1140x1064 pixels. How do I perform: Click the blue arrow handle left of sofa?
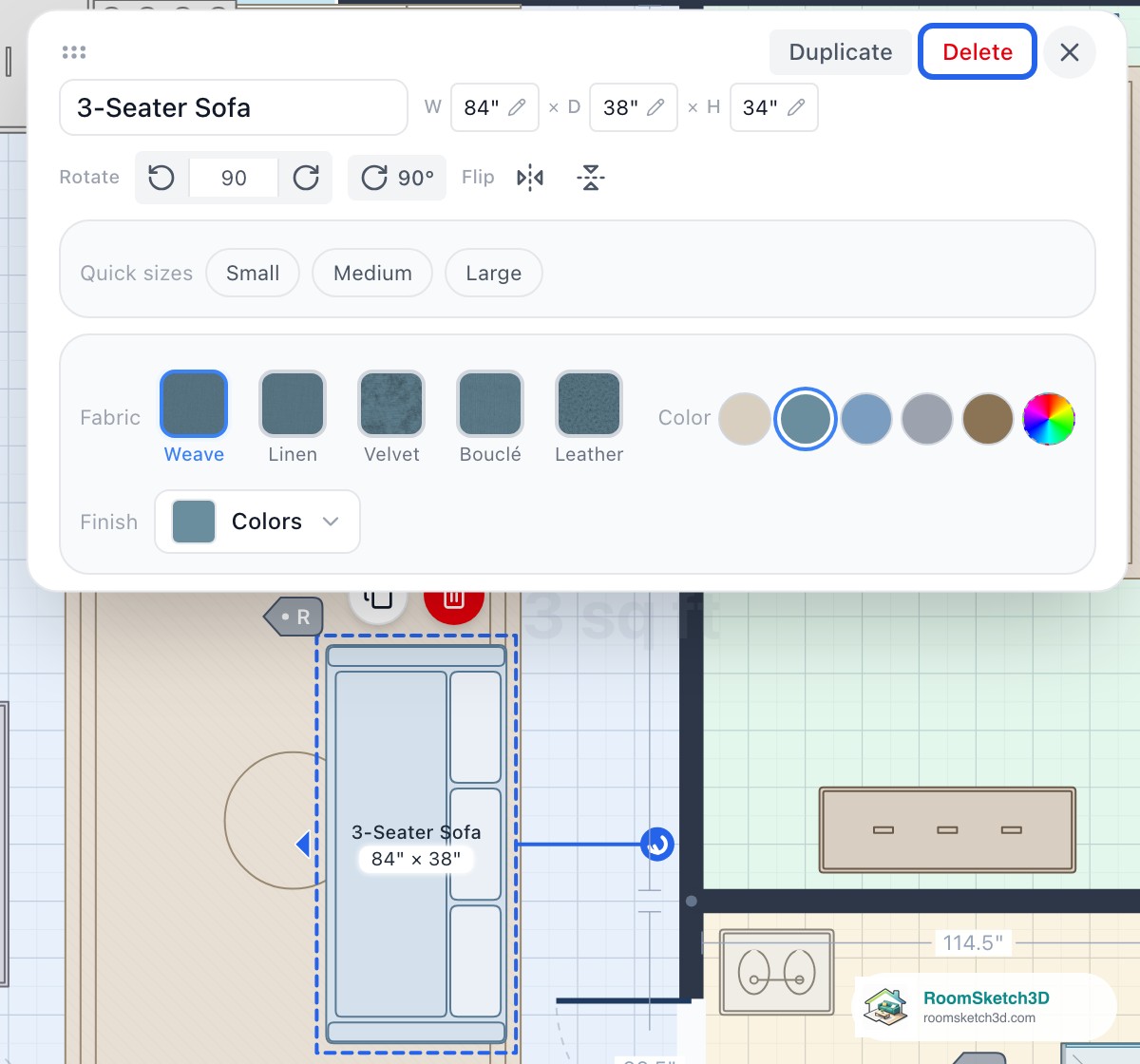(x=303, y=844)
